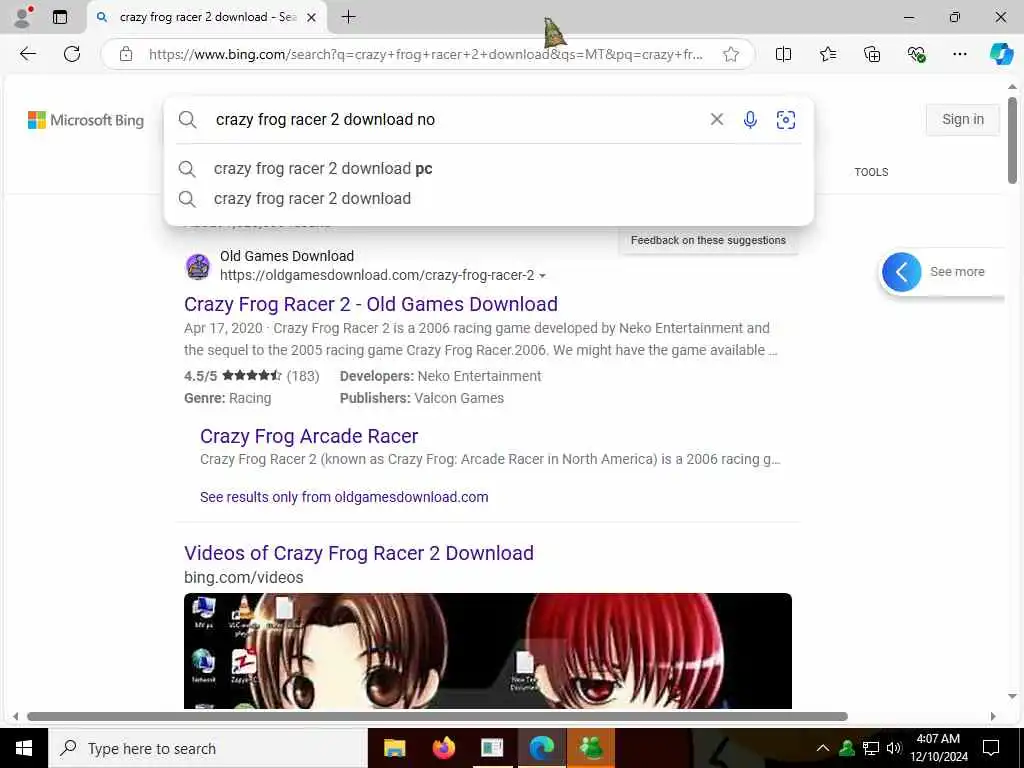Open oldgamesdownload URL dropdown arrow
Screen dimensions: 1024x768
coord(543,276)
